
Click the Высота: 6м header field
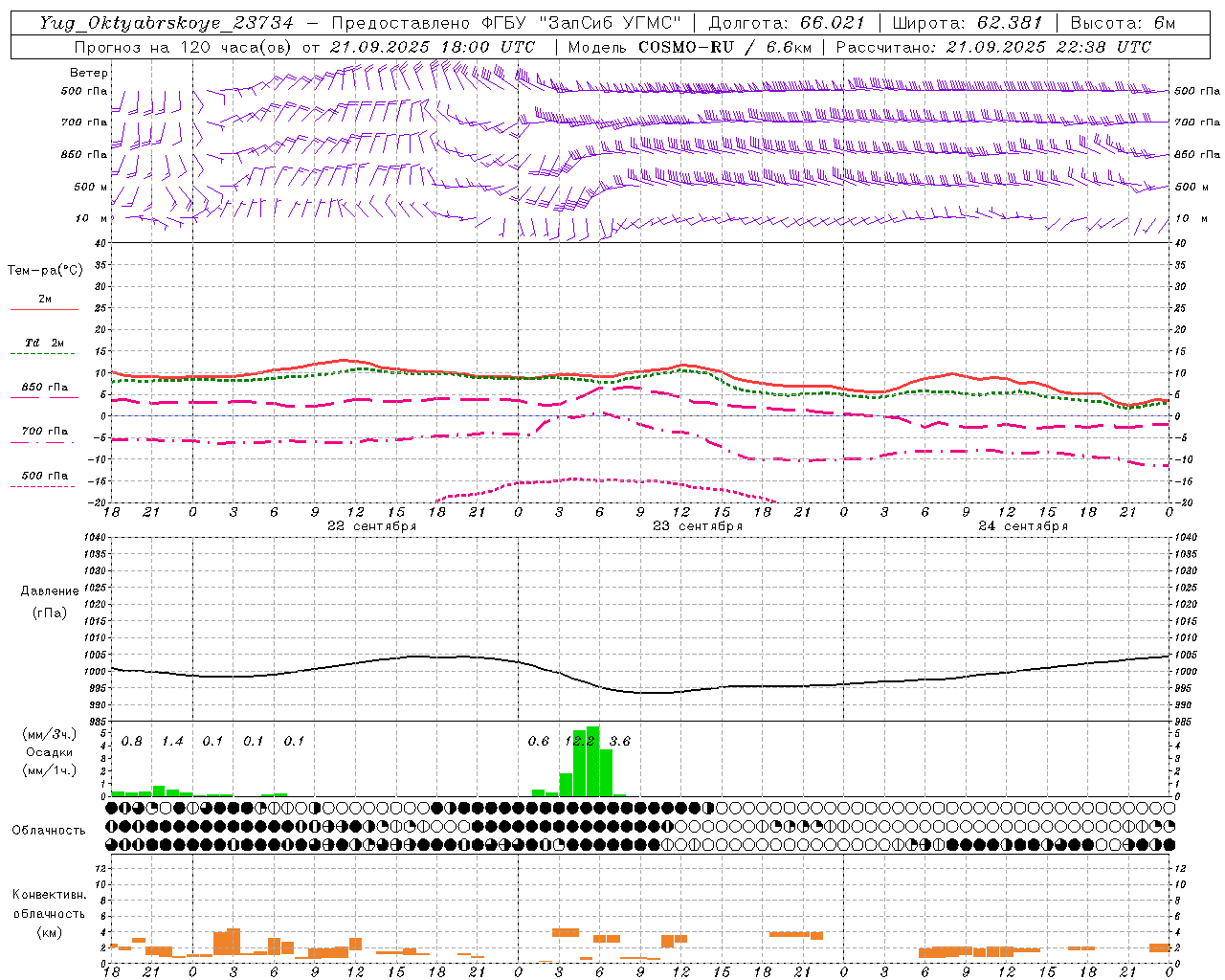coord(1123,24)
